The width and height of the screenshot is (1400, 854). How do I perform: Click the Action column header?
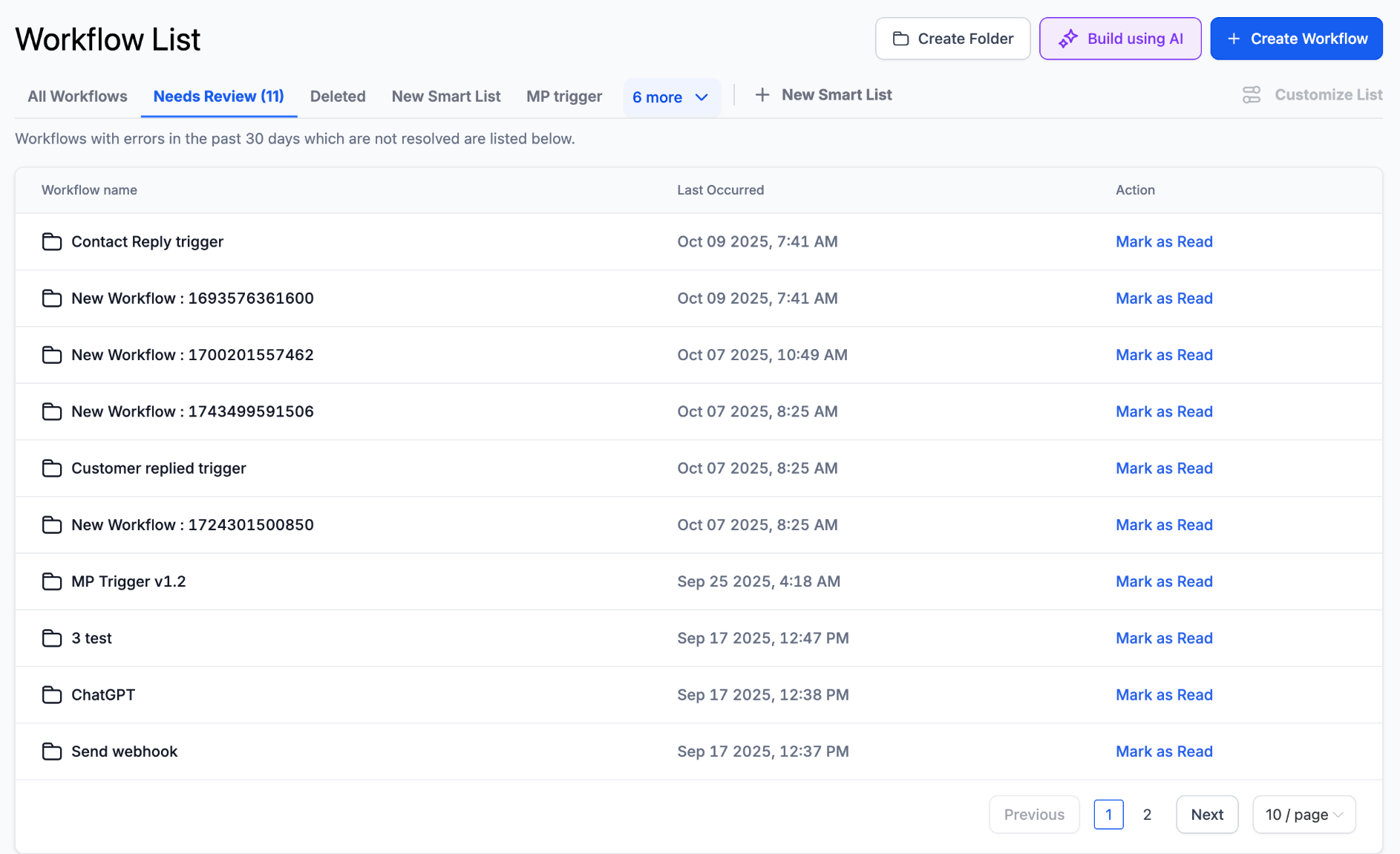click(1135, 190)
